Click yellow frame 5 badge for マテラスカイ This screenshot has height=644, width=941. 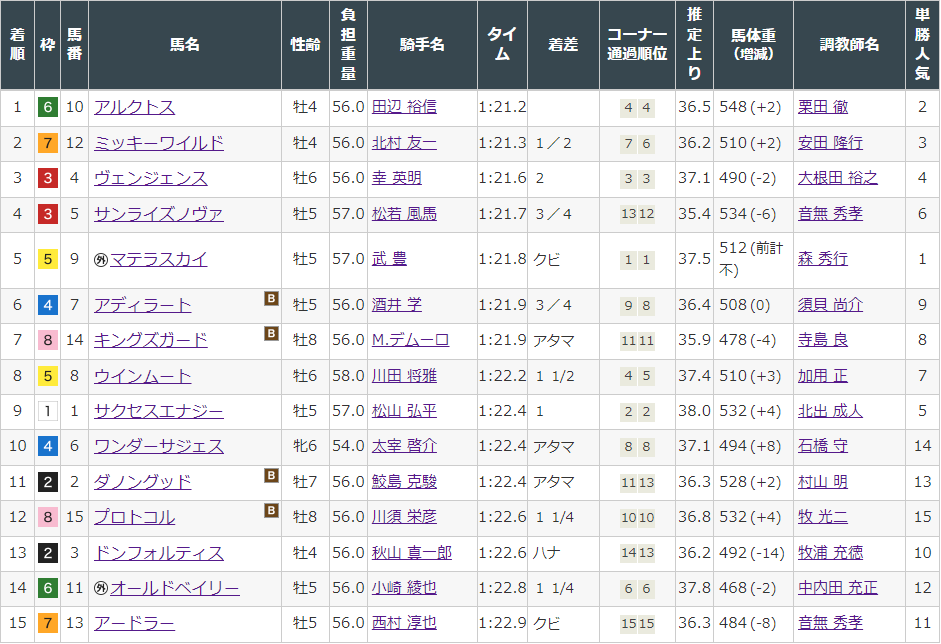(x=48, y=260)
